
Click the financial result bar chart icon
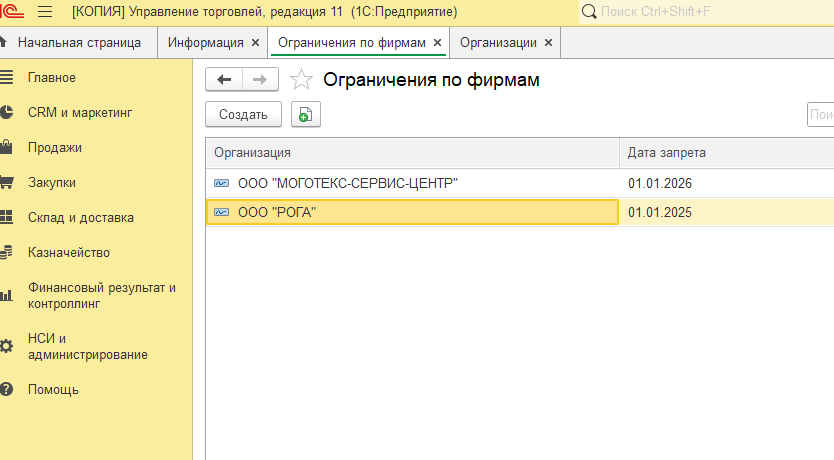pyautogui.click(x=6, y=296)
